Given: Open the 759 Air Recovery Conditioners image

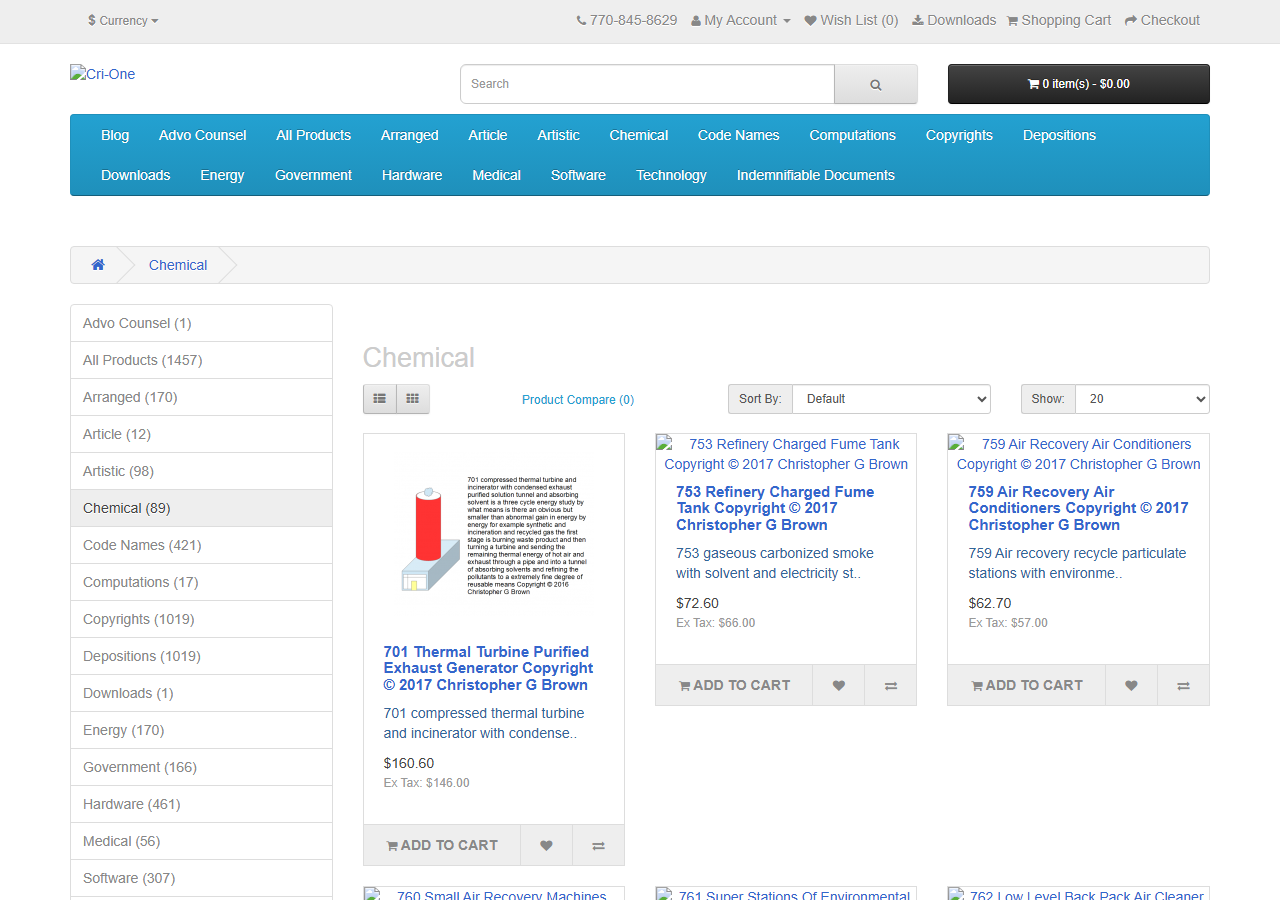Looking at the screenshot, I should pos(1078,454).
